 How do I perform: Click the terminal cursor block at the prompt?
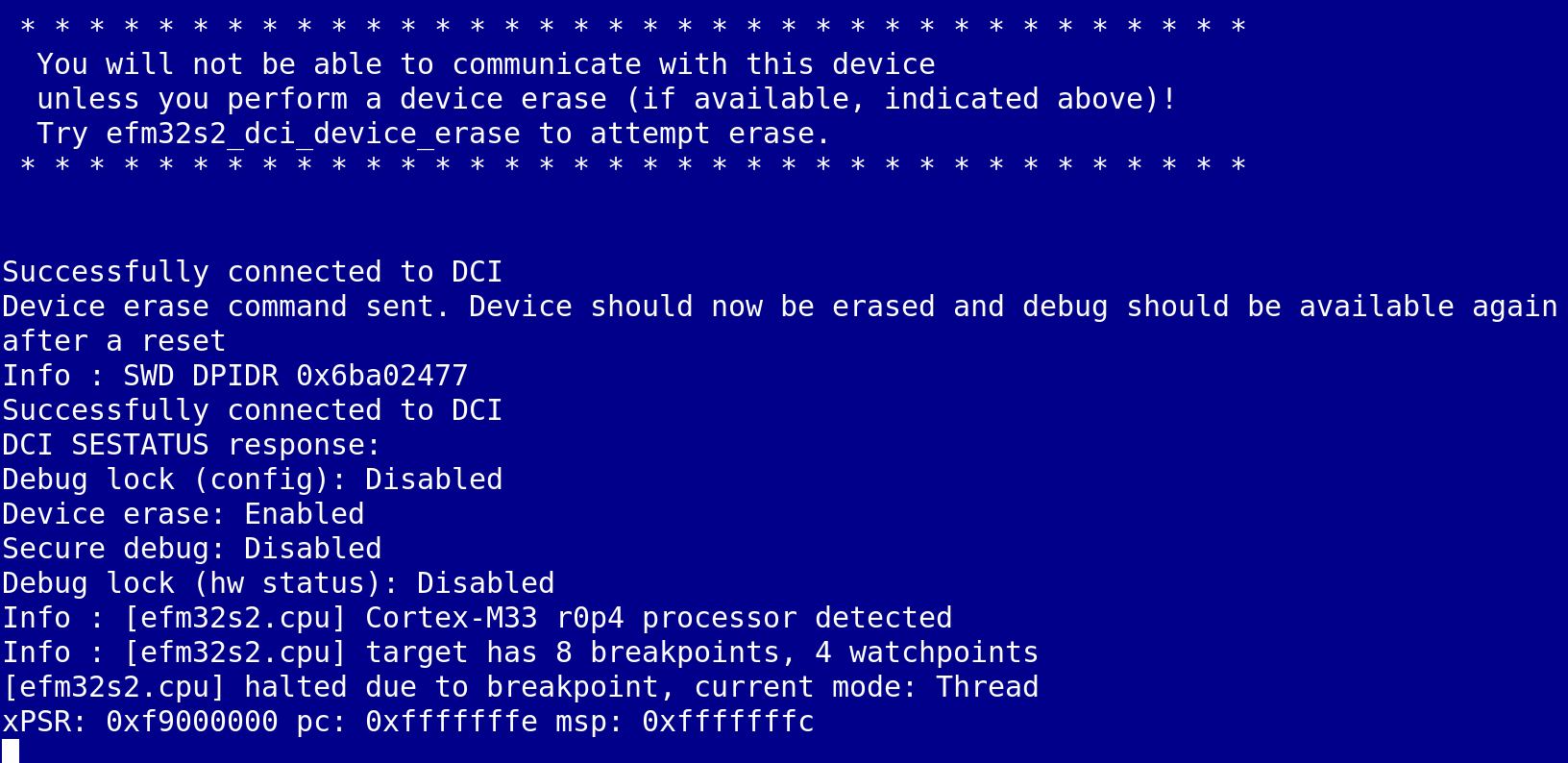click(x=11, y=751)
